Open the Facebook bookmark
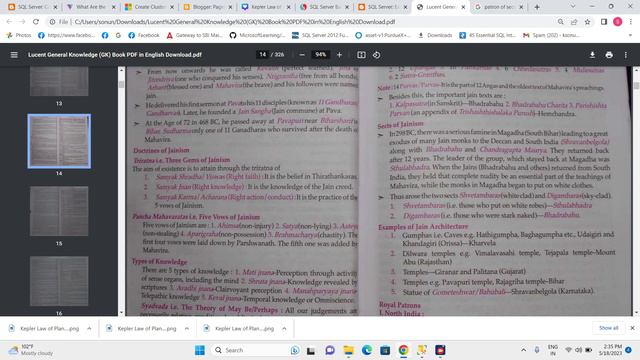Viewport: 640px width, 360px height. click(x=144, y=36)
